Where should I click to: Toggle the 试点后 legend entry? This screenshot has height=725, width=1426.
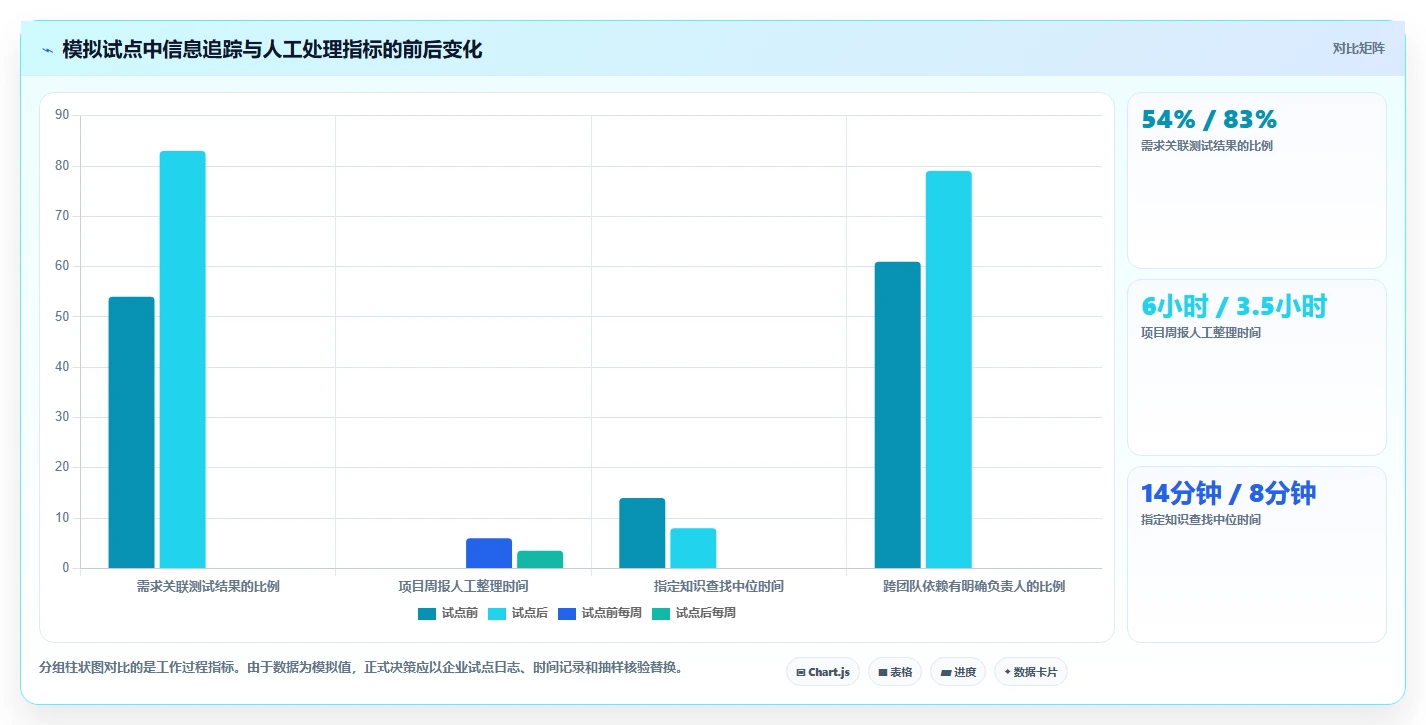pyautogui.click(x=517, y=613)
